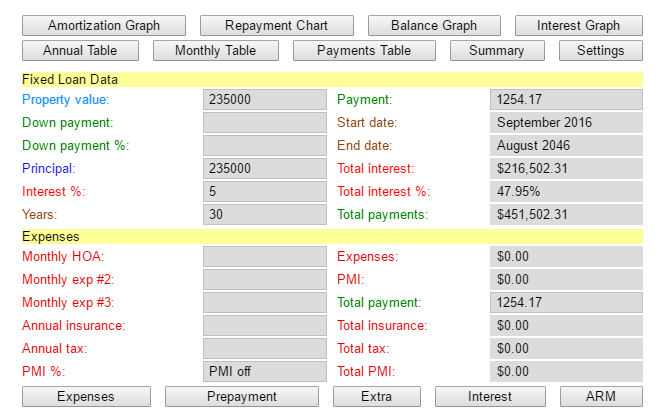This screenshot has height=415, width=670.
Task: Show the Repayment Chart
Action: (277, 26)
